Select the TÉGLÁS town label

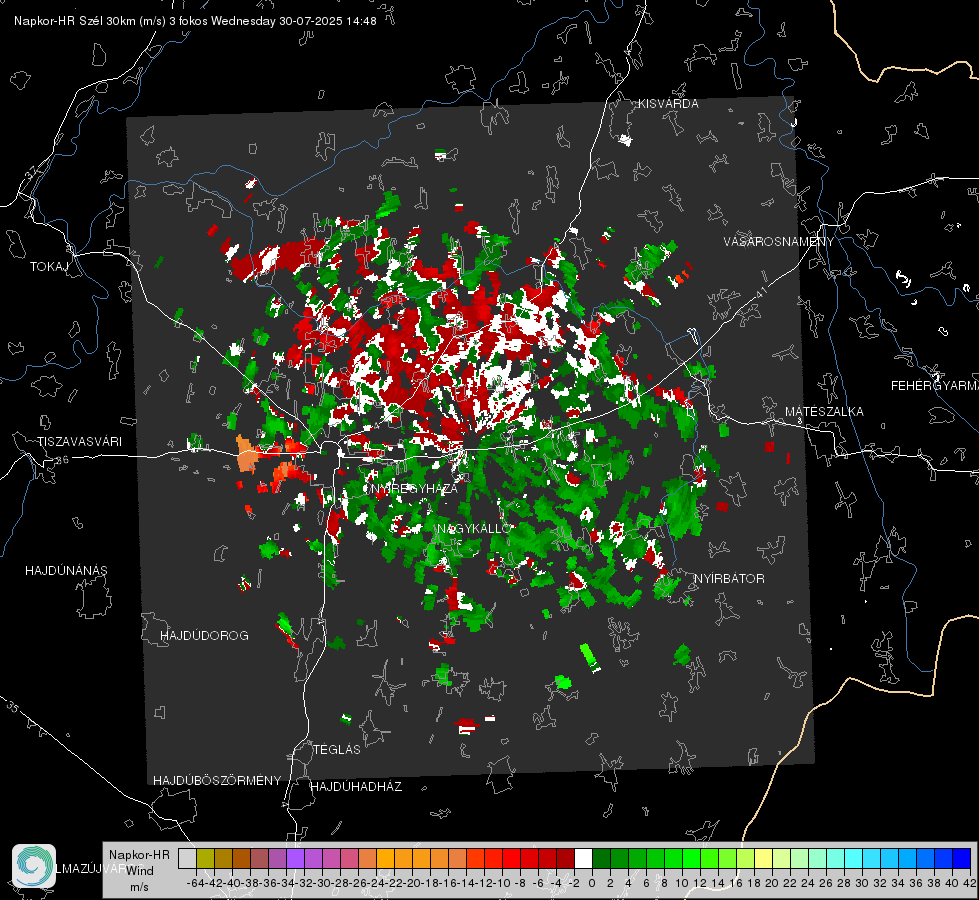[337, 749]
